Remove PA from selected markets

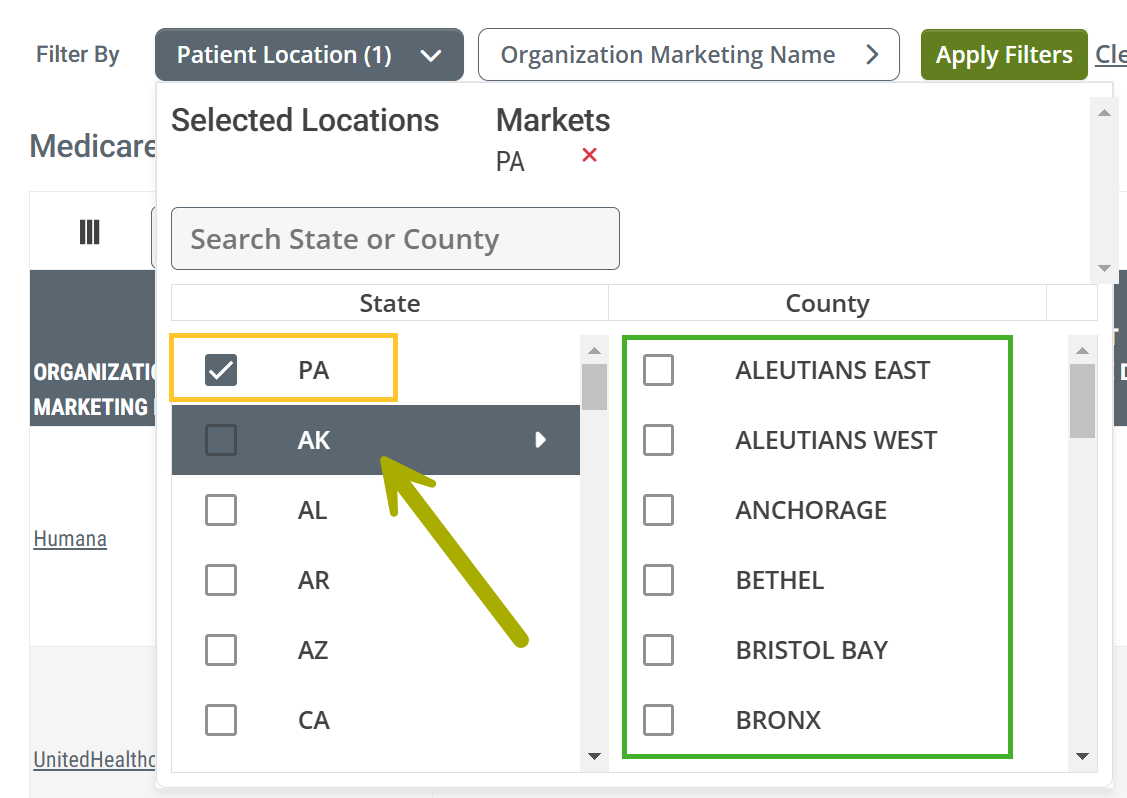tap(589, 155)
